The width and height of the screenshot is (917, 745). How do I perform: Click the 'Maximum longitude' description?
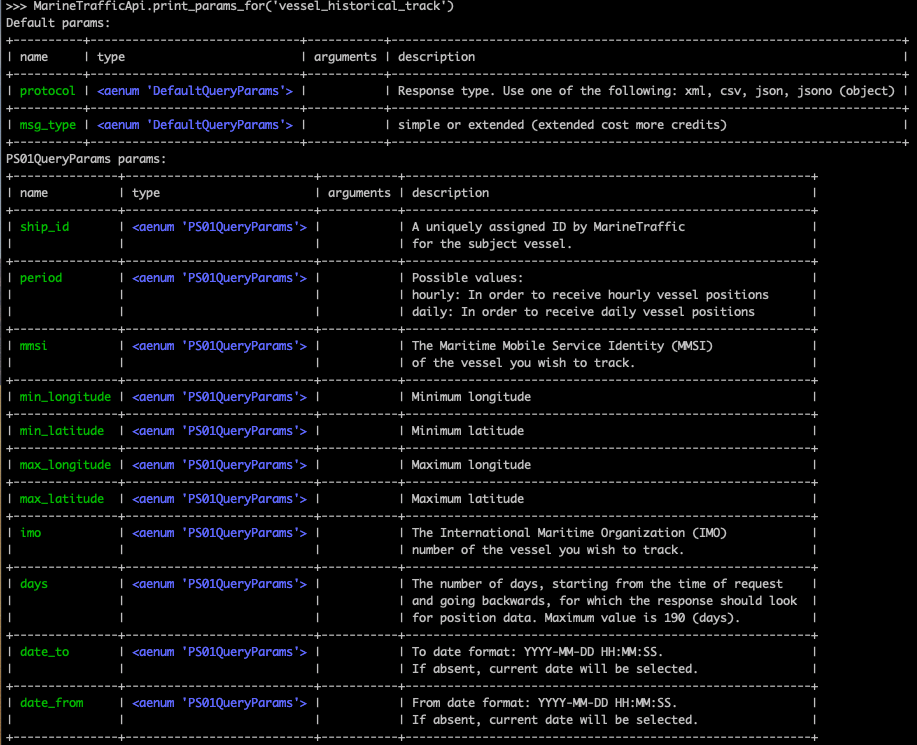[471, 465]
